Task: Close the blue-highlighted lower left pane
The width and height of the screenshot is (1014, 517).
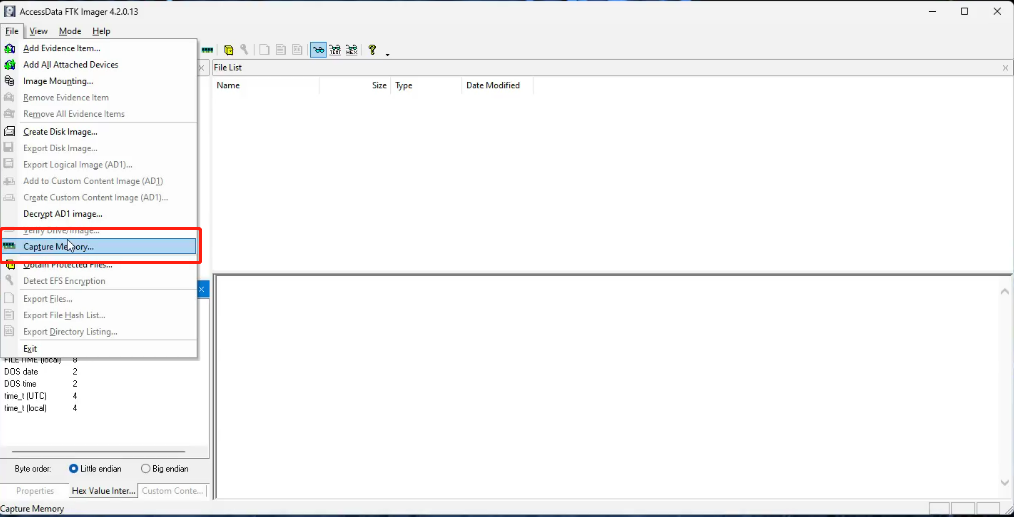Action: click(x=201, y=289)
